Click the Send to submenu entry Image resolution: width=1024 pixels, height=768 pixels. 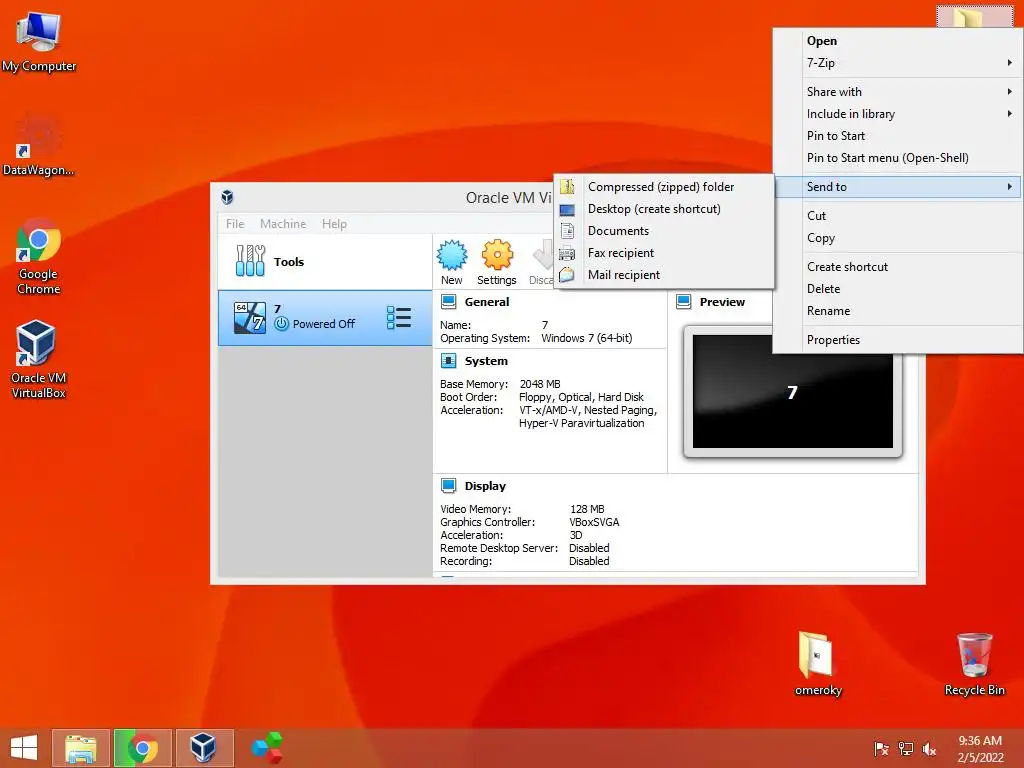coord(897,187)
